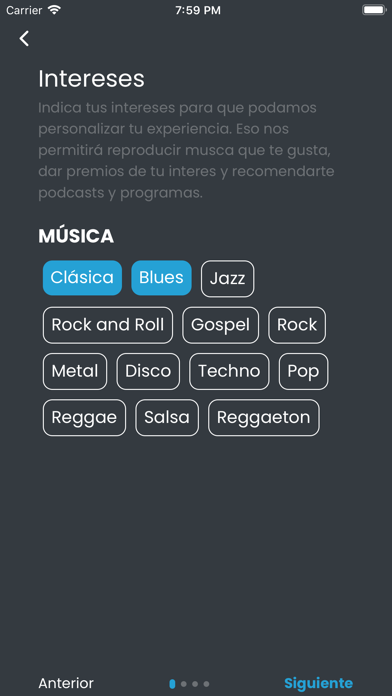Jump to the second page dot
The height and width of the screenshot is (696, 392).
coord(184,684)
